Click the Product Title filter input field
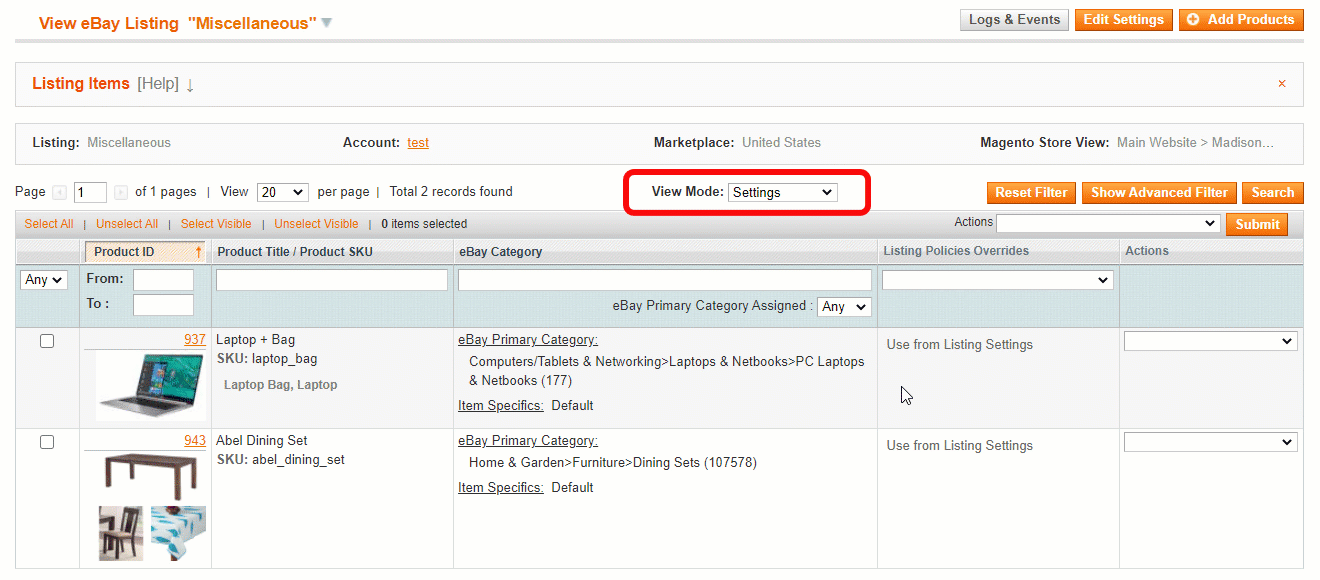Screen dimensions: 1320x580 (x=331, y=279)
